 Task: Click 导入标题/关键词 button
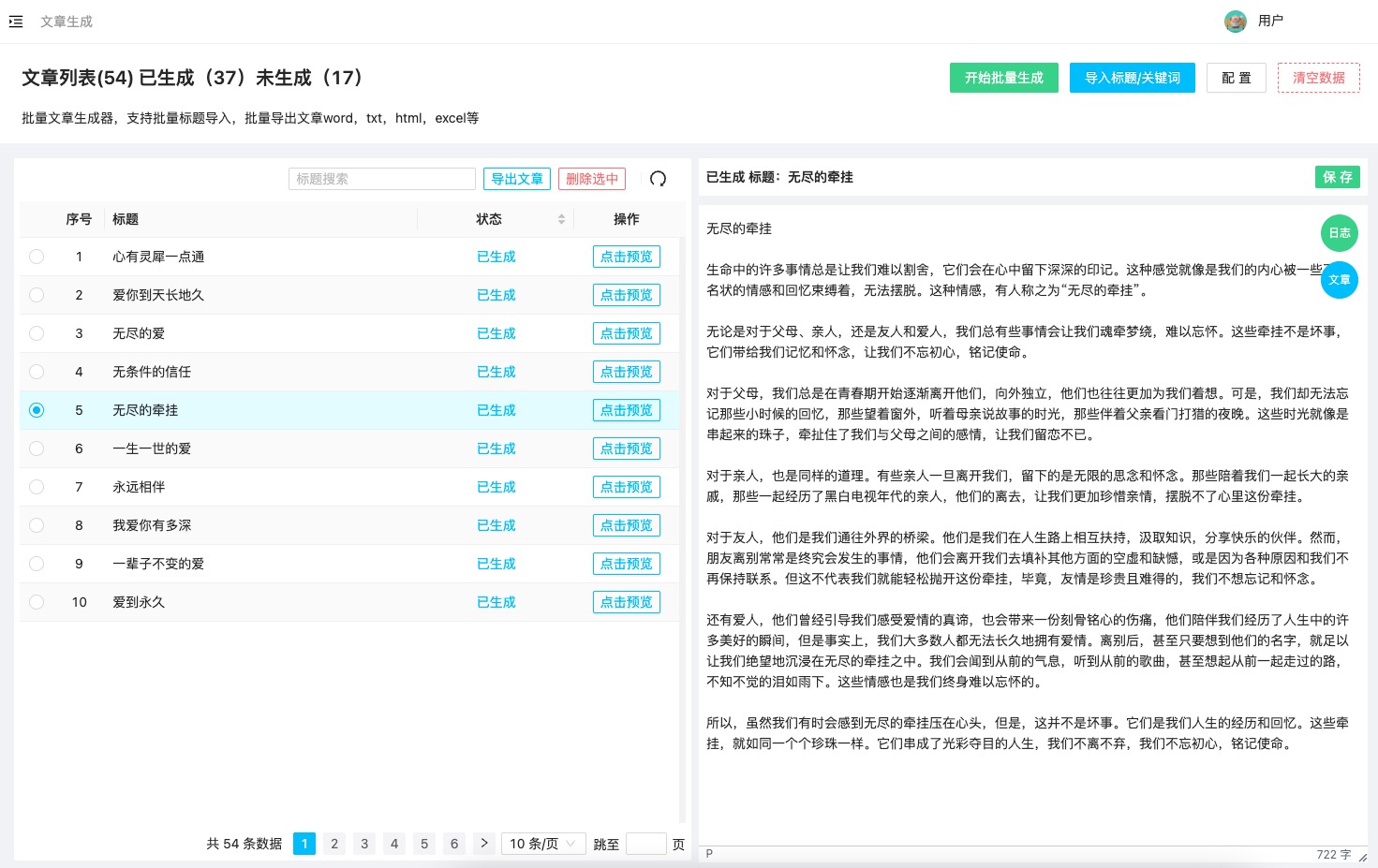1133,78
